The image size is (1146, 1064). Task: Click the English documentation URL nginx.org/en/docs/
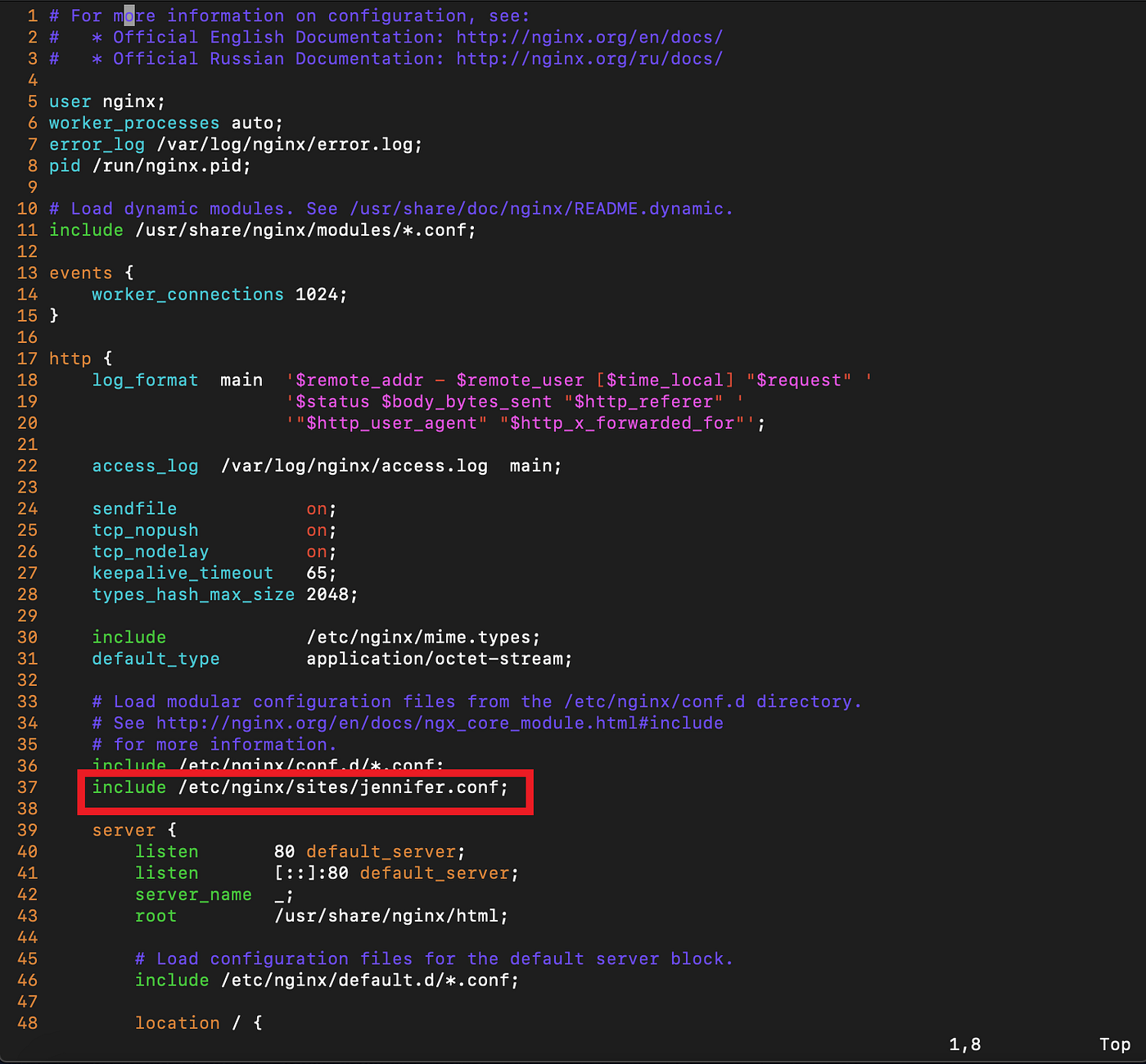pos(589,38)
